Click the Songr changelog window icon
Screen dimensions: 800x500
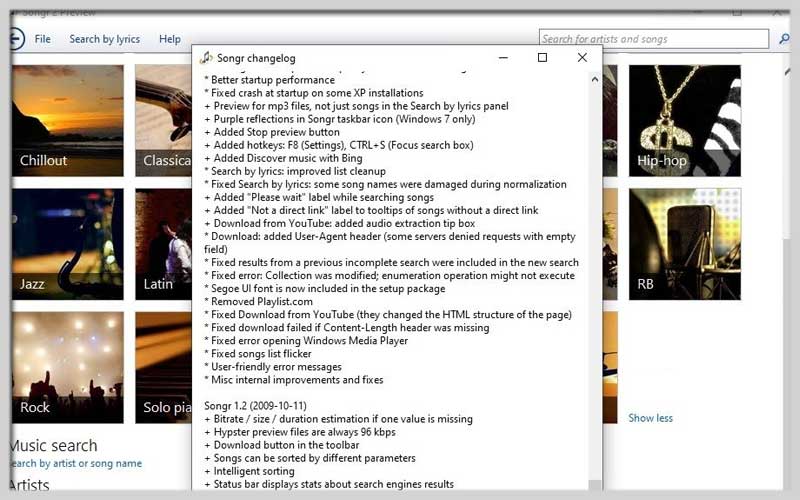tap(206, 58)
